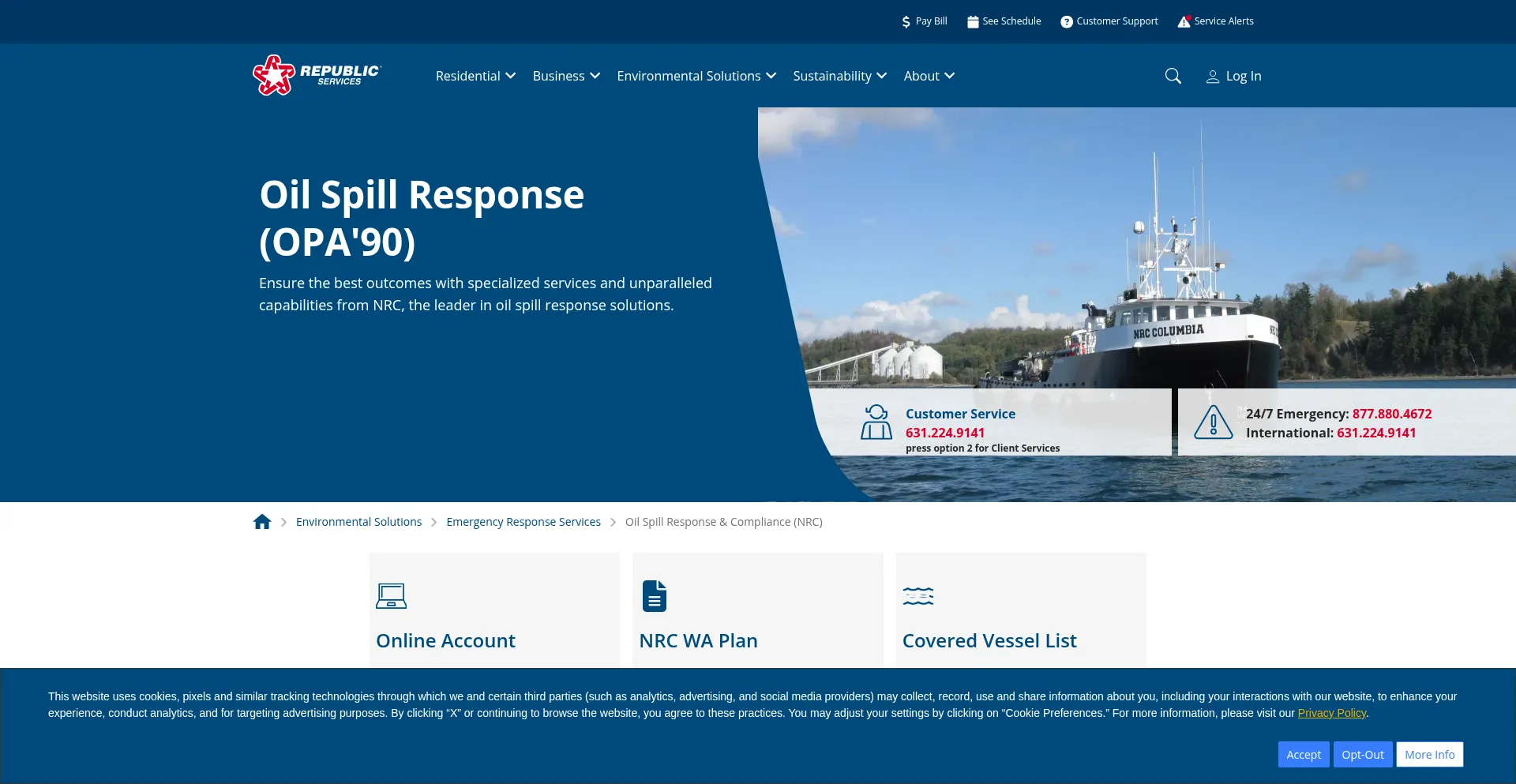Go to Emergency Response Services breadcrumb
Viewport: 1516px width, 784px height.
pyautogui.click(x=523, y=522)
